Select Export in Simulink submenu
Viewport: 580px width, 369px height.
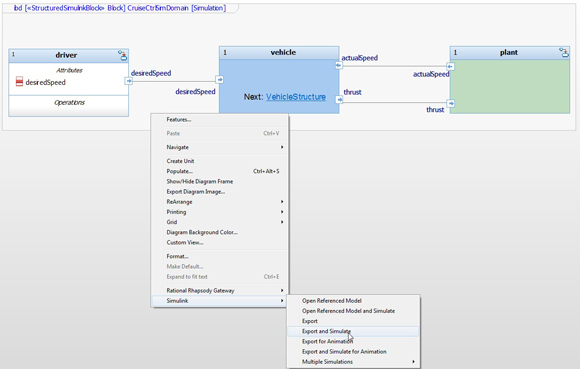[354, 321]
